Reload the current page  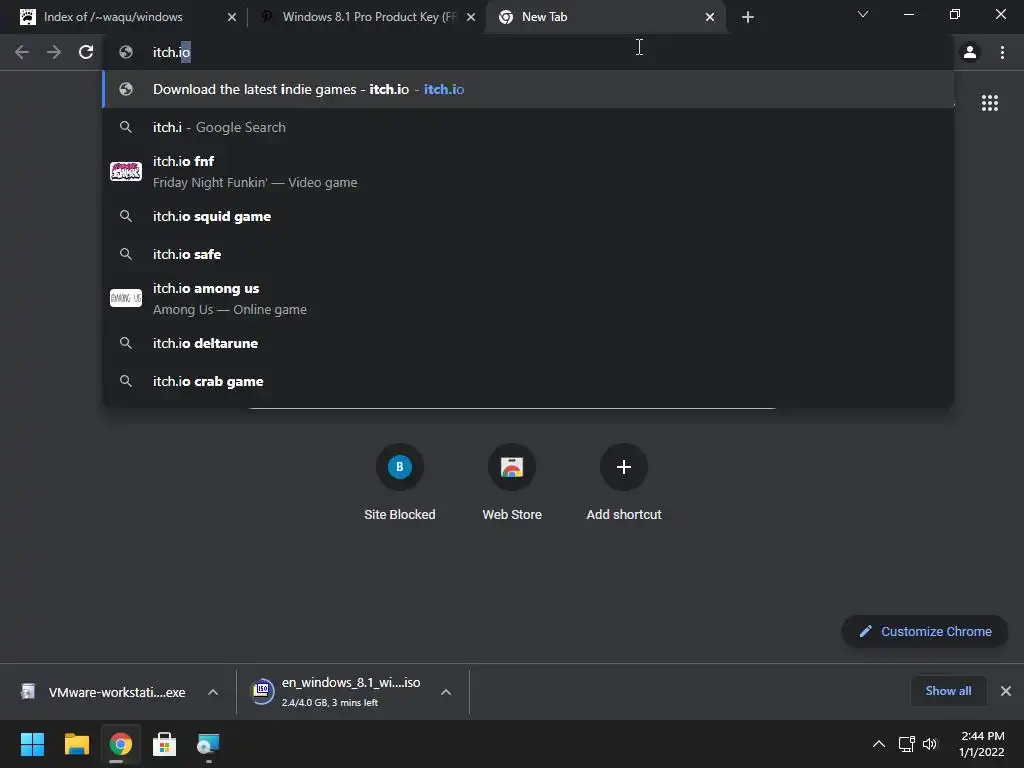pyautogui.click(x=86, y=52)
